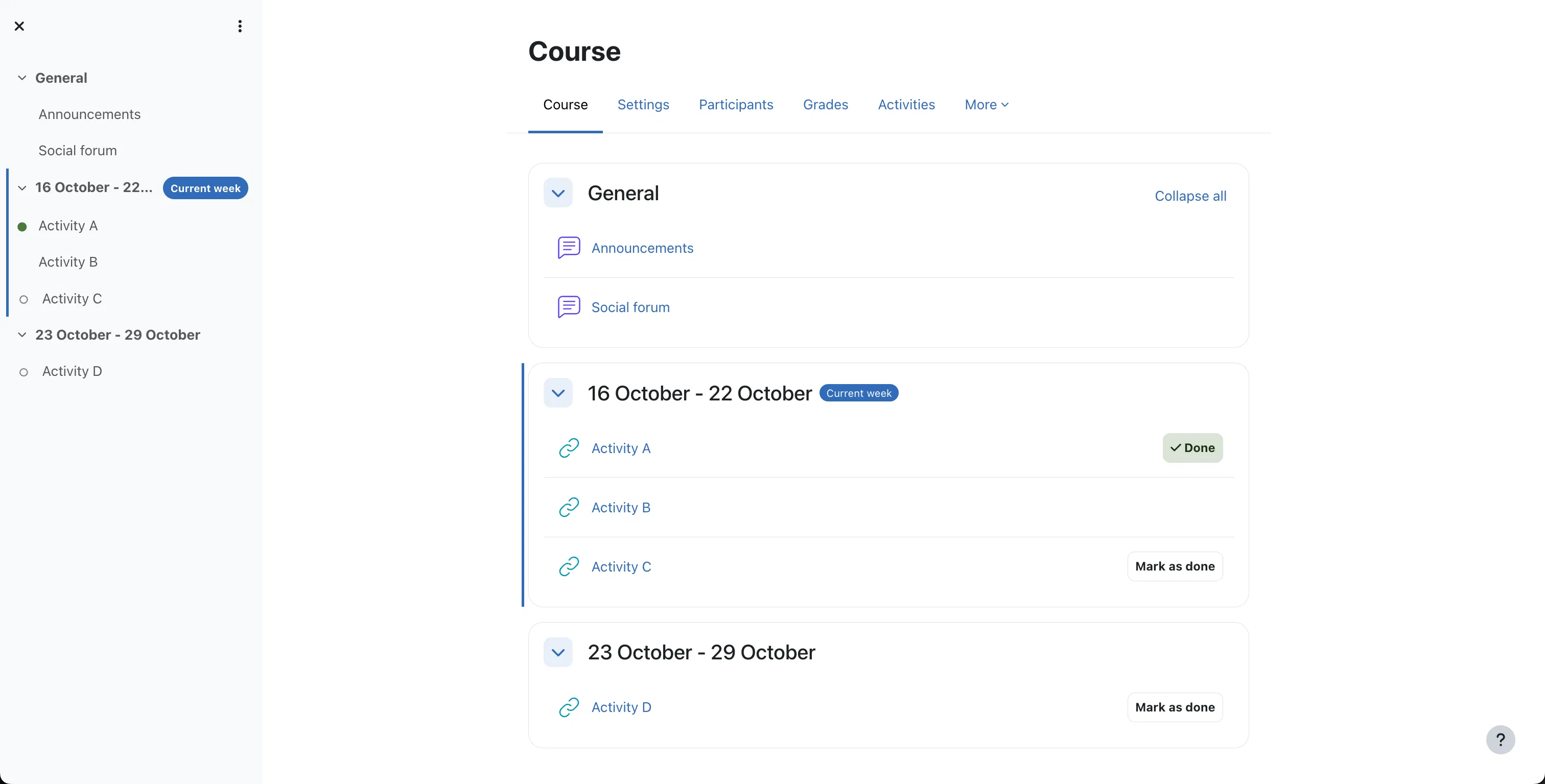Screen dimensions: 1545x784
Task: Mark Activity C as done
Action: [x=1175, y=566]
